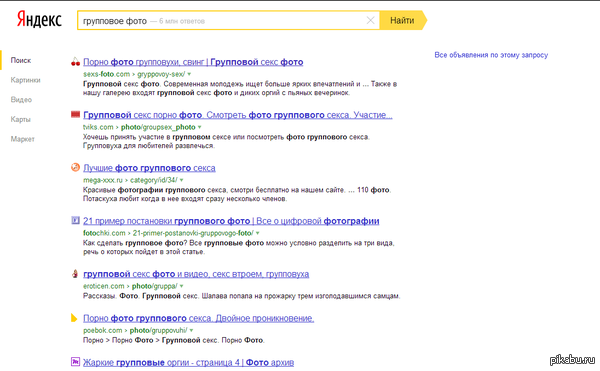Click the cherry favicon of the first result

tap(75, 62)
